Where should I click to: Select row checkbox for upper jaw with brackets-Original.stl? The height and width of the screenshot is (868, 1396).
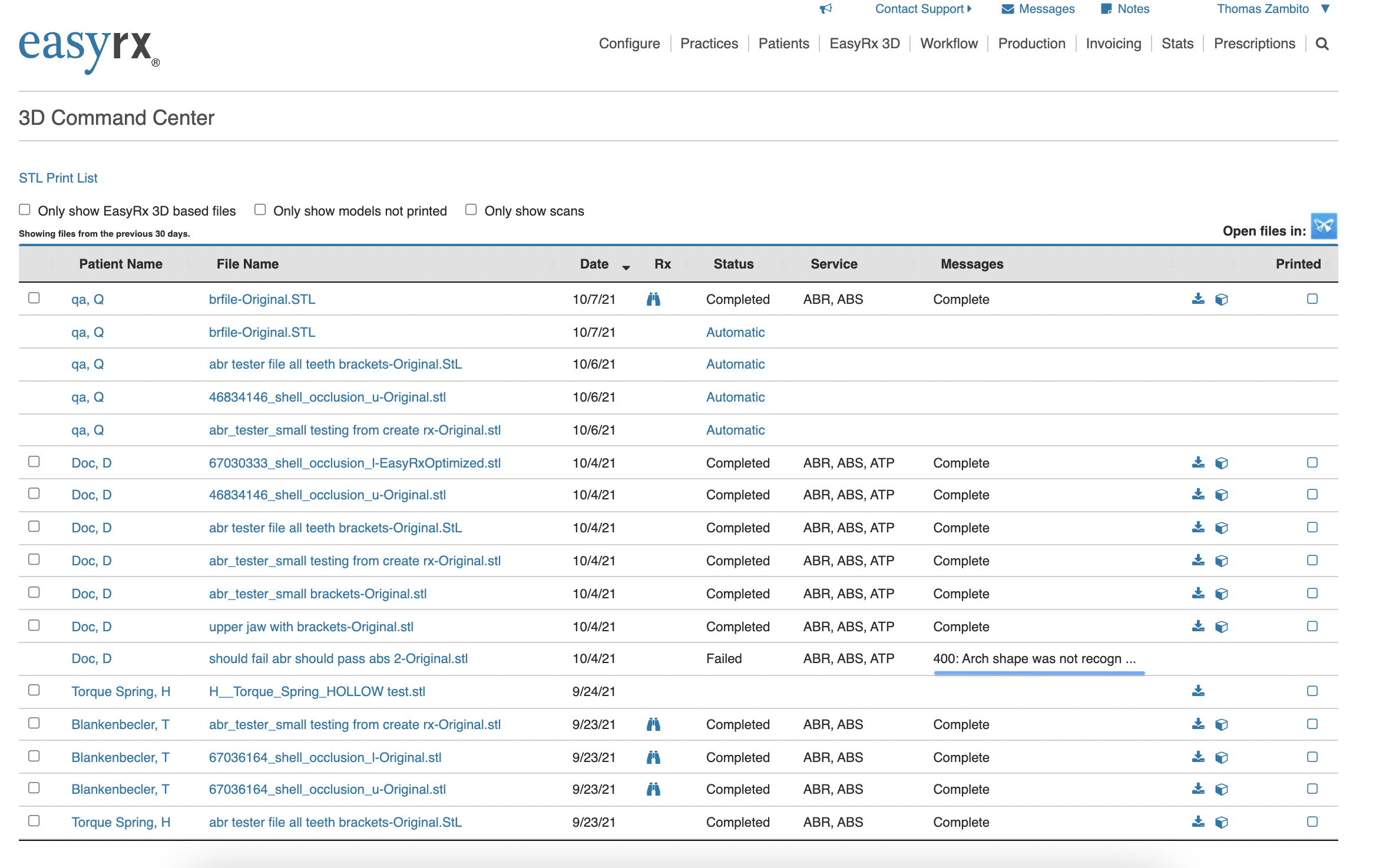pos(34,625)
